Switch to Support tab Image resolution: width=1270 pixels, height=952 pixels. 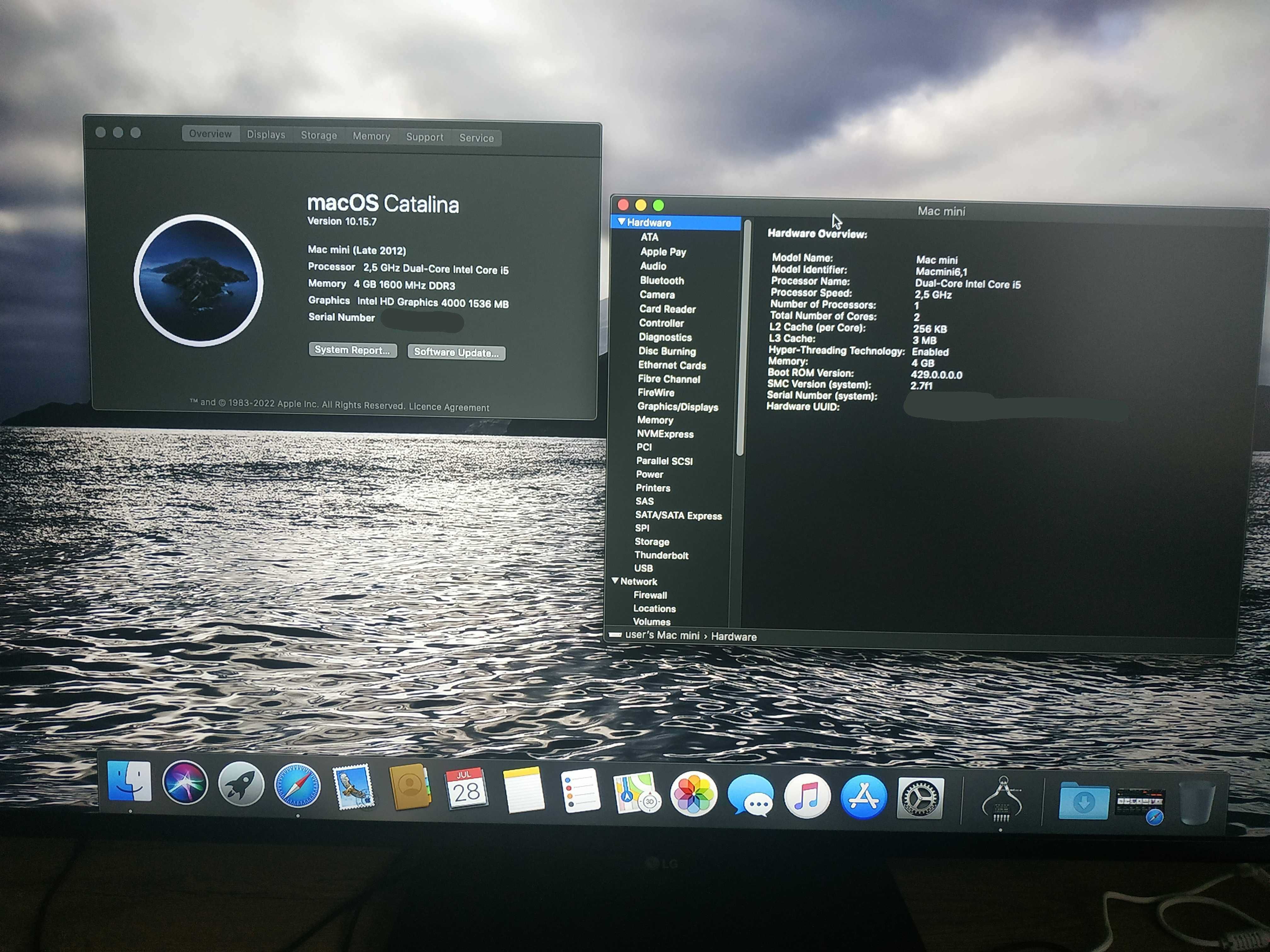coord(424,137)
